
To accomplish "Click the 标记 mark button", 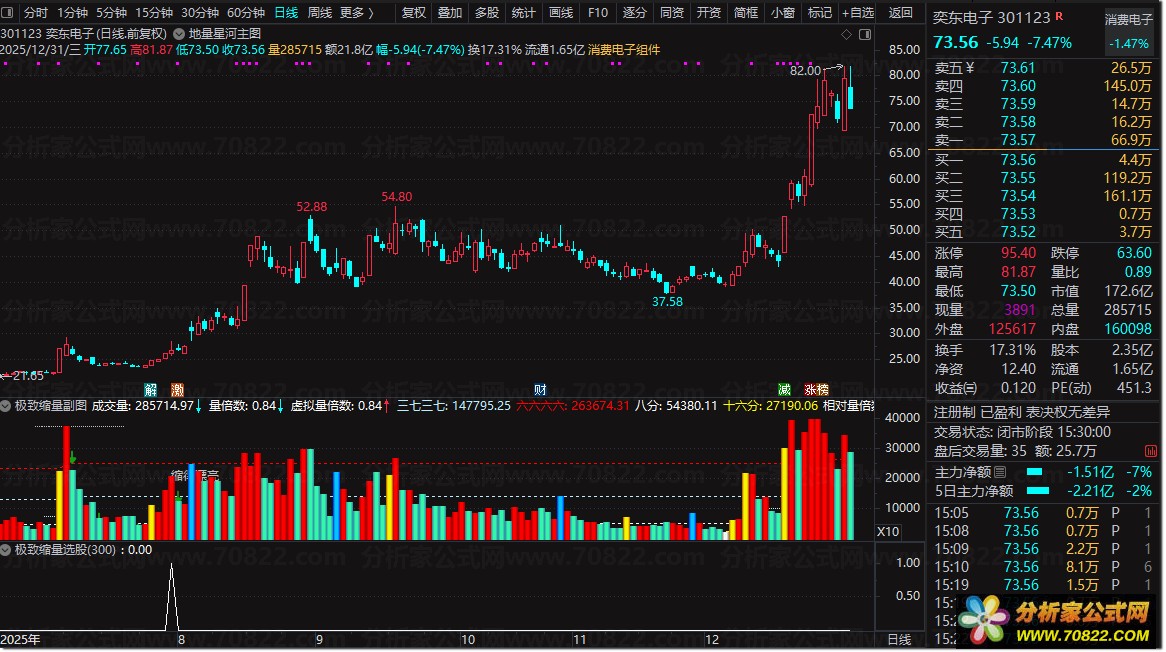I will click(x=819, y=13).
